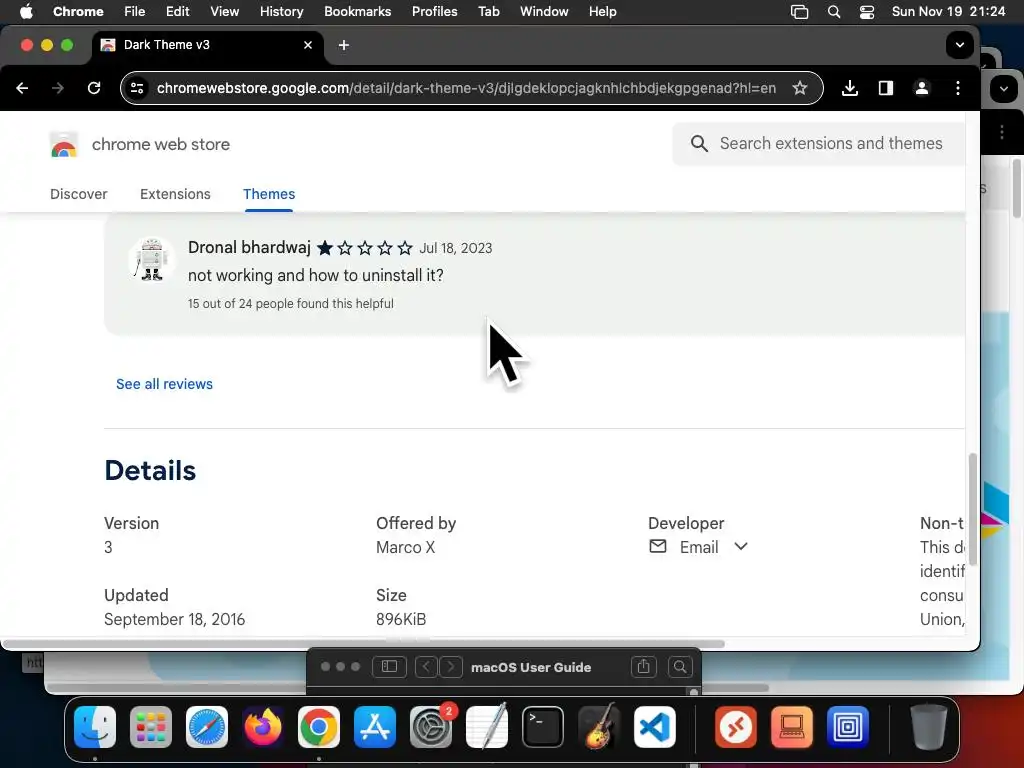Open Control Center in menu bar
Screen dimensions: 1024x768
coord(867,12)
